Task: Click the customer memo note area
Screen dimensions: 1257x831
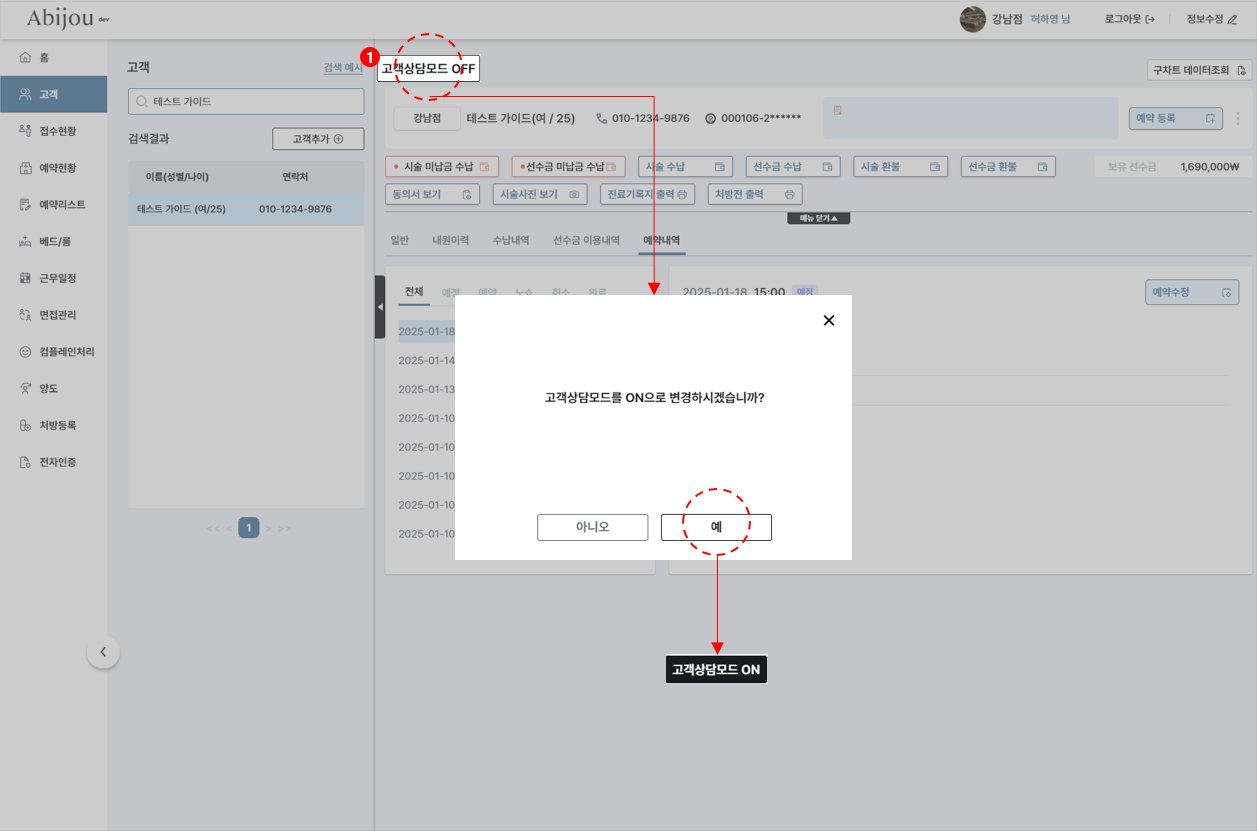Action: click(970, 118)
